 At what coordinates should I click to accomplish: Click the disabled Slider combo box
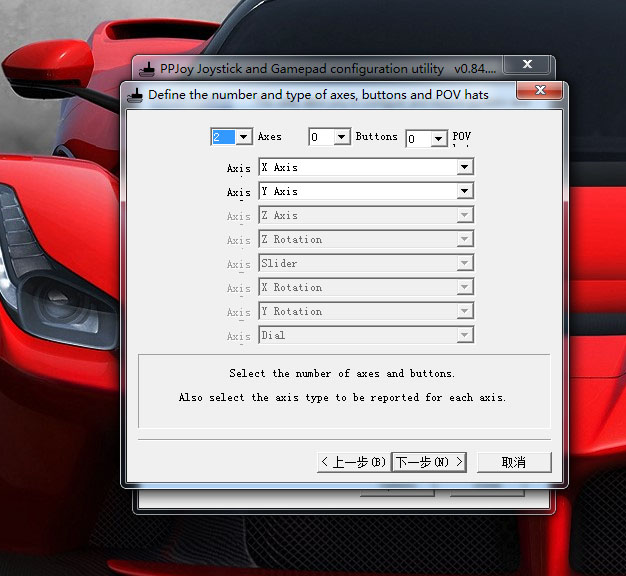(366, 263)
